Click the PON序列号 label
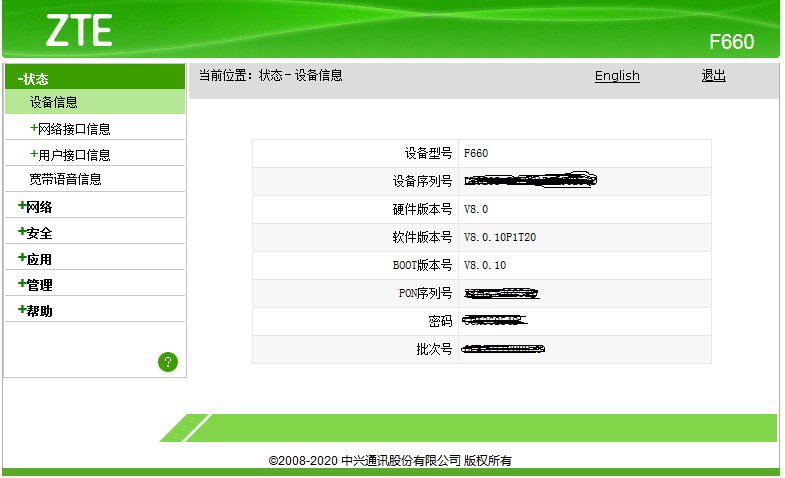 click(x=425, y=293)
